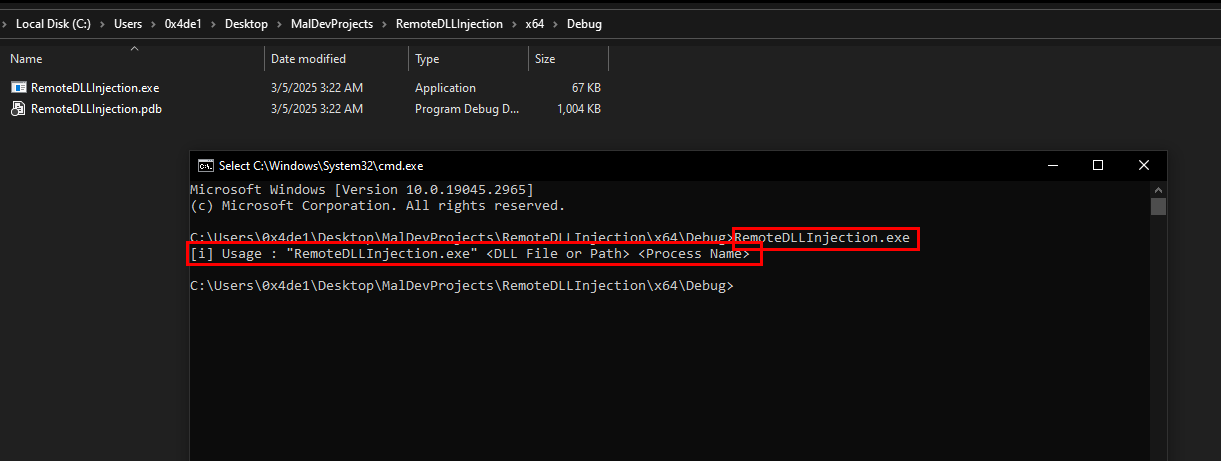Maximize the cmd.exe window
The image size is (1221, 461).
(1097, 165)
